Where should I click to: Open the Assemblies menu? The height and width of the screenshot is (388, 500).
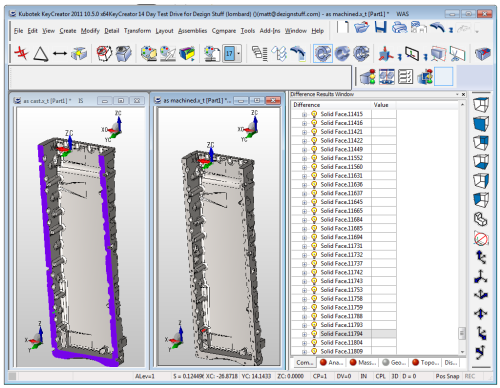[192, 31]
